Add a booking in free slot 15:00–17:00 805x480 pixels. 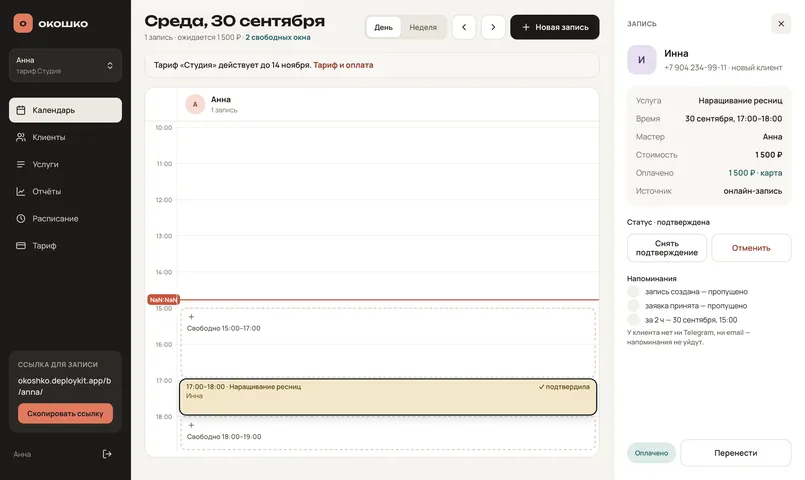click(x=388, y=342)
